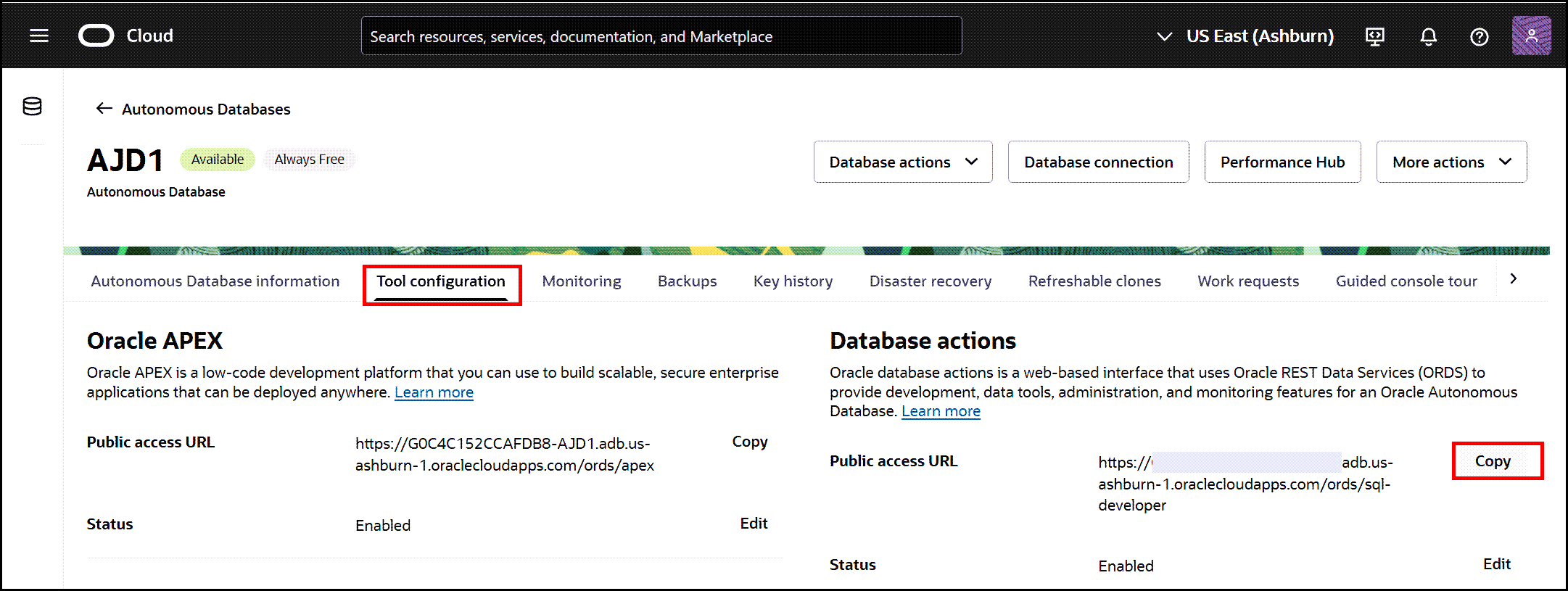Copy the Oracle APEX public access URL

tap(750, 442)
